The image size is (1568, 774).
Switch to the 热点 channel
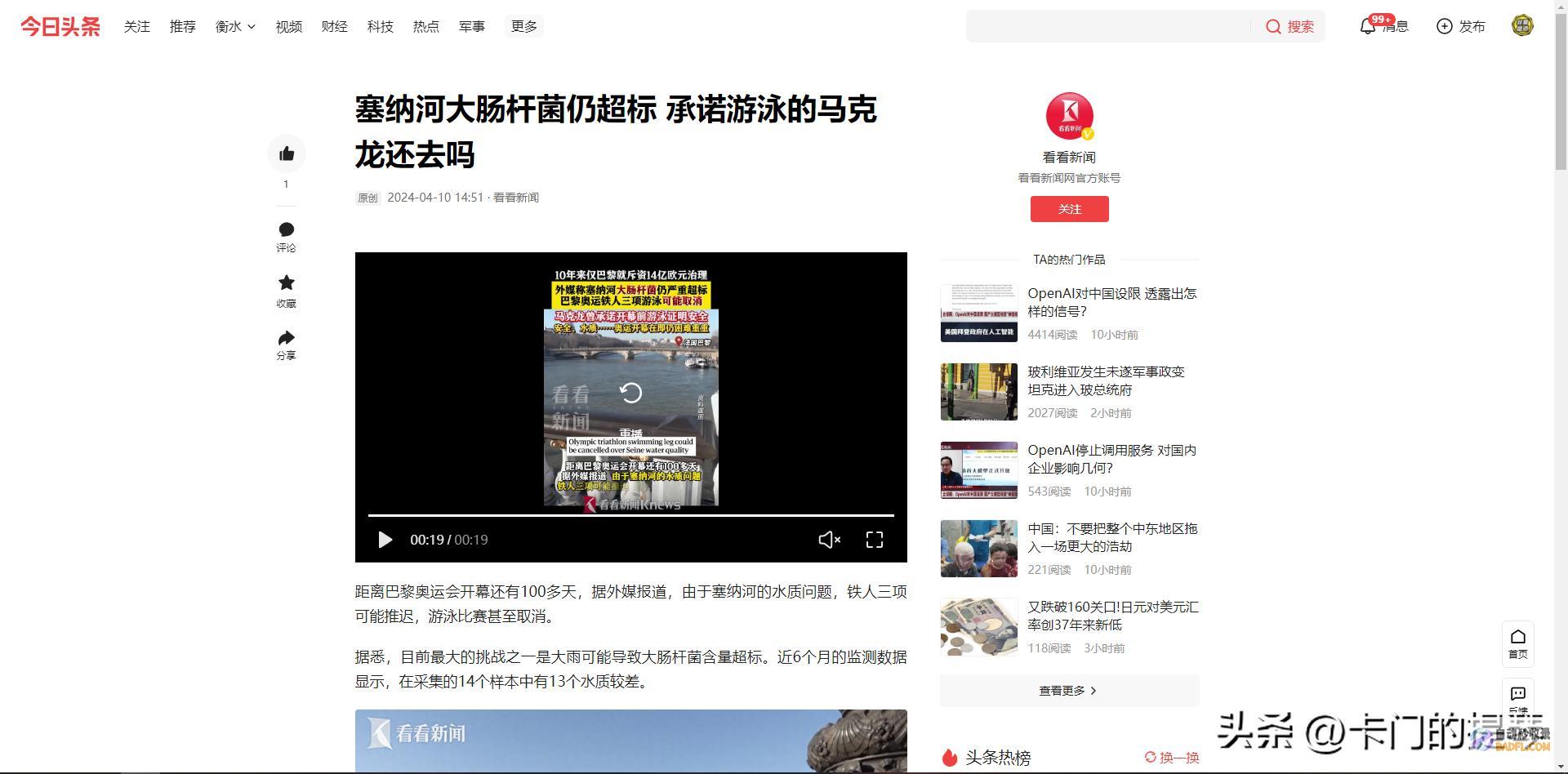pyautogui.click(x=426, y=26)
